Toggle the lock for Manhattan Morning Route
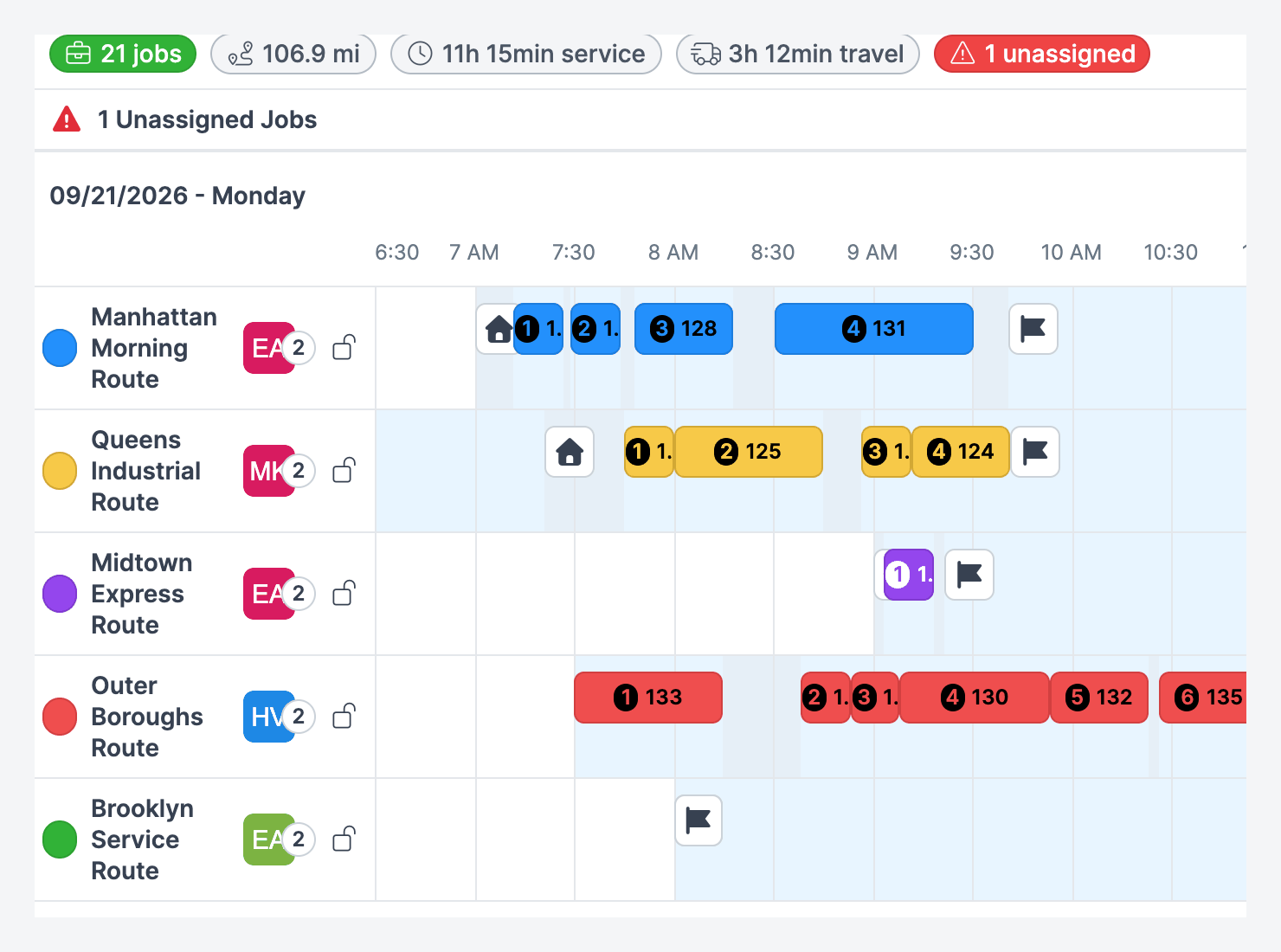Screen dimensions: 1281x952 tap(344, 348)
